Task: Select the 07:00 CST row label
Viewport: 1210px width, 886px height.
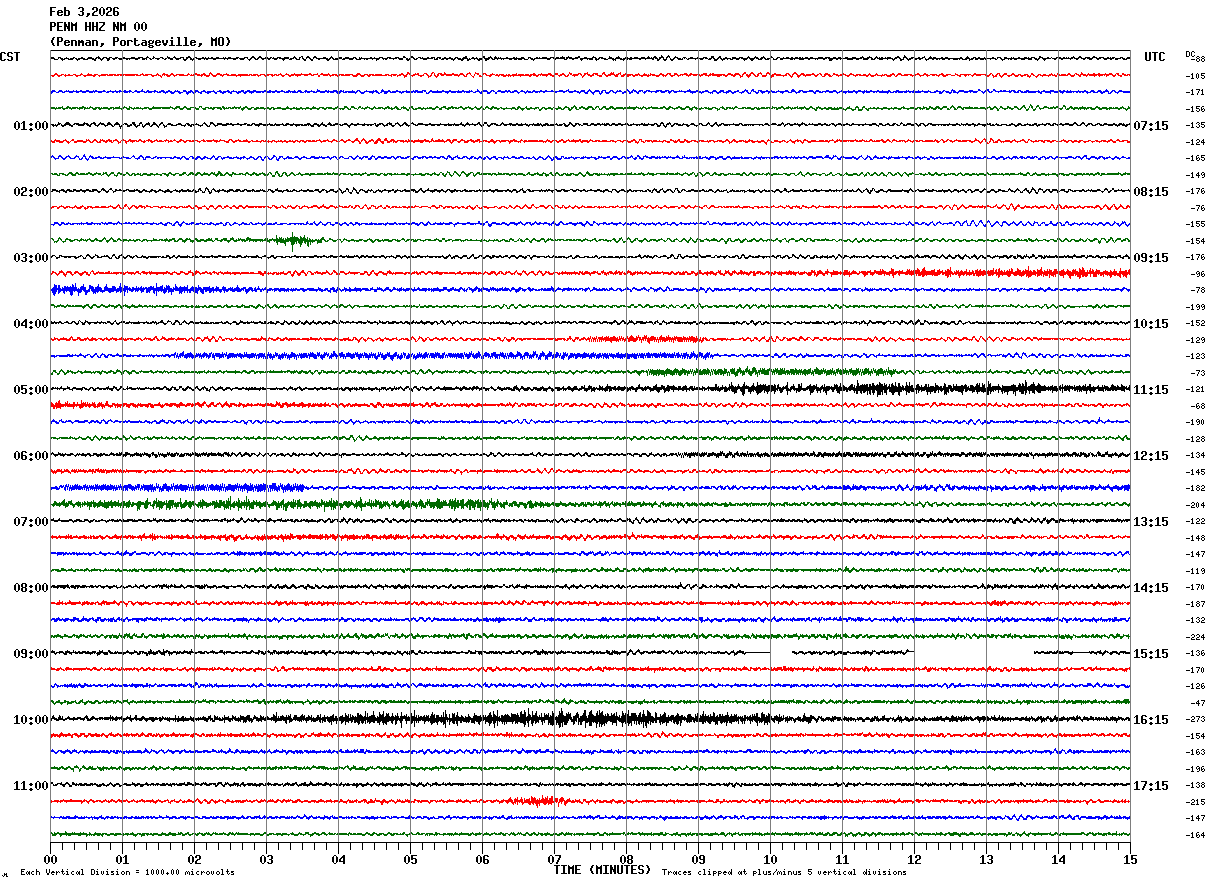Action: click(31, 522)
